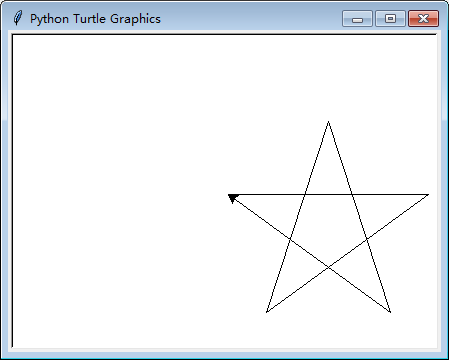Maximize the Python Turtle Graphics window
The width and height of the screenshot is (449, 360).
[x=390, y=18]
